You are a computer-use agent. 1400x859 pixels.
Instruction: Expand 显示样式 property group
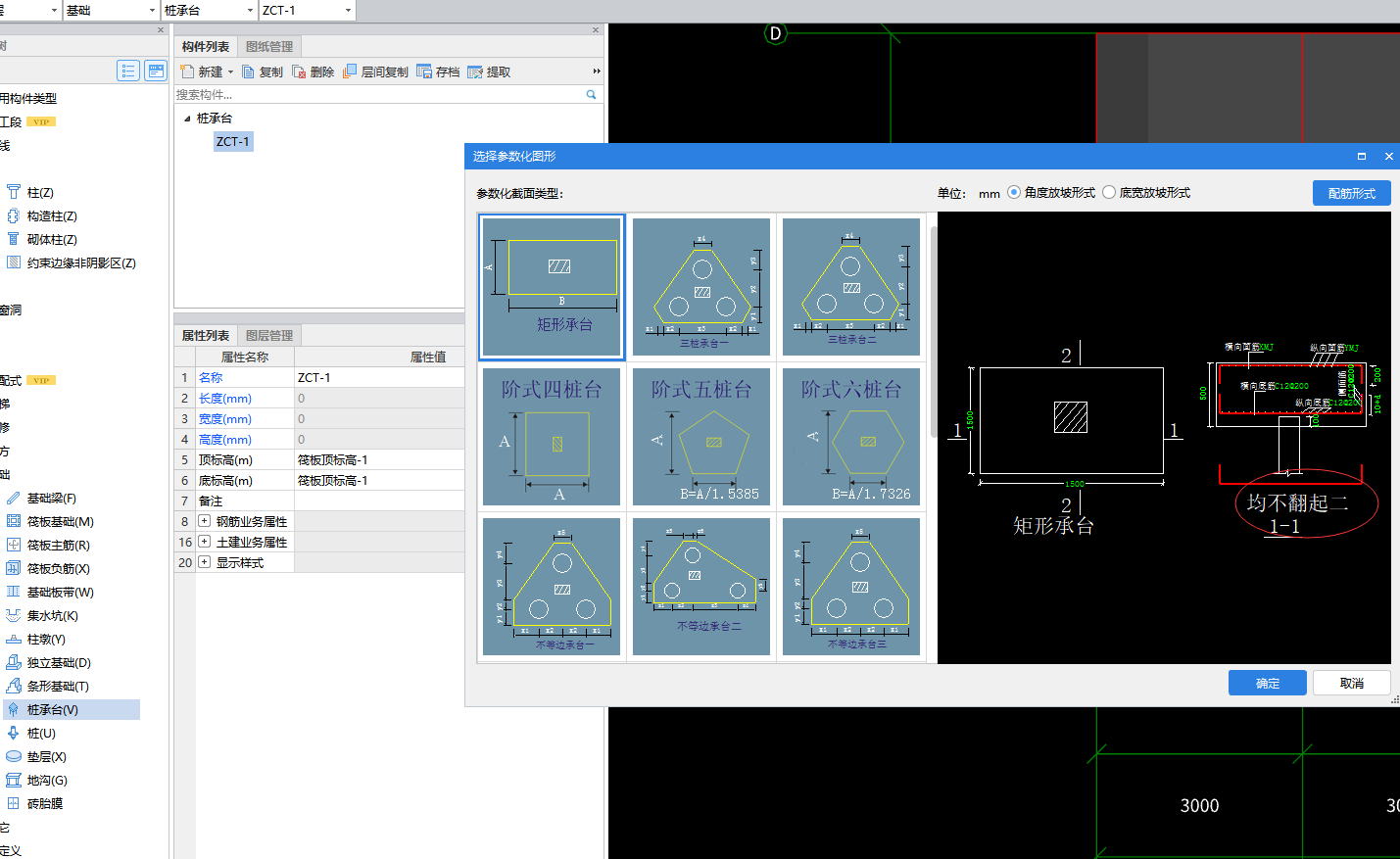click(x=205, y=563)
